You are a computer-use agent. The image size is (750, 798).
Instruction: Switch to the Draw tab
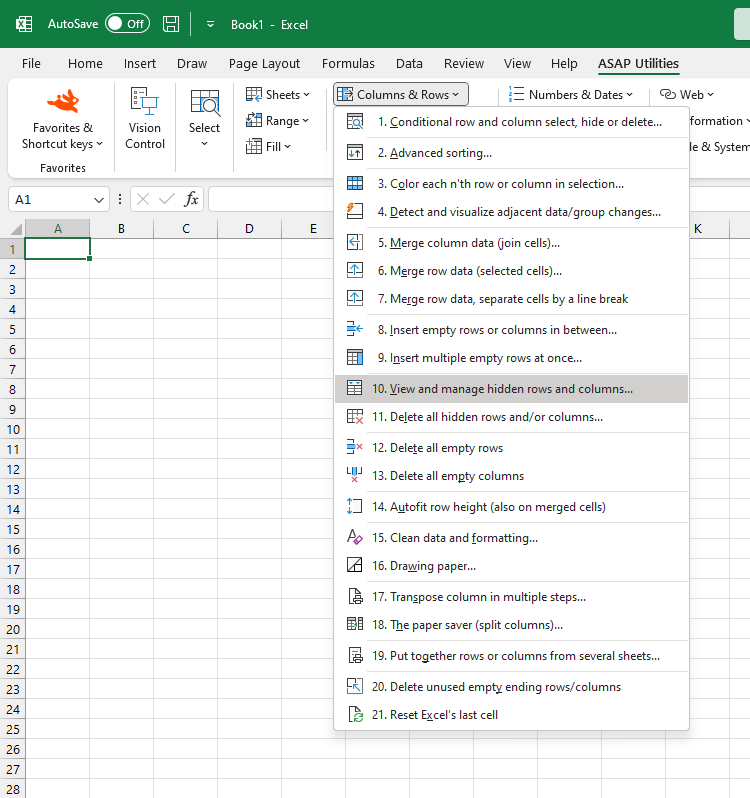pos(192,64)
